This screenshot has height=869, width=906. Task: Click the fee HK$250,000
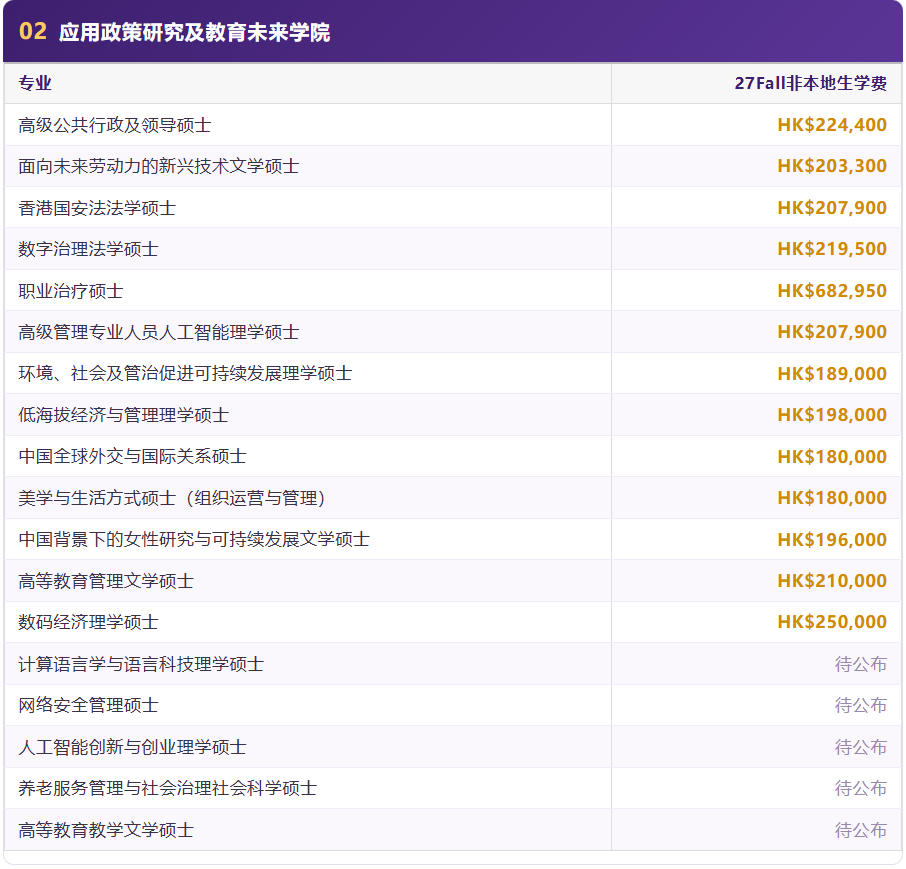(x=832, y=622)
